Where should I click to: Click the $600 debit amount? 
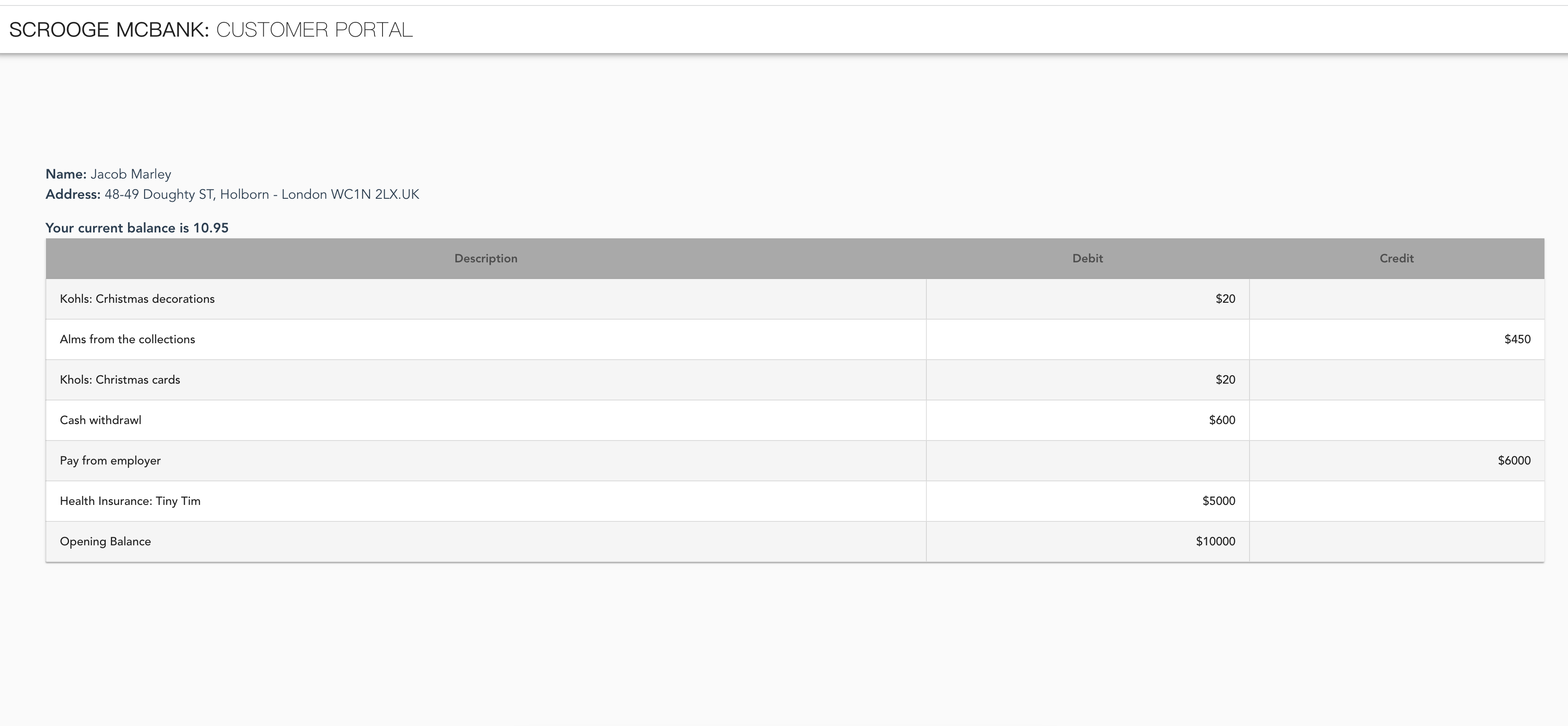click(1222, 420)
